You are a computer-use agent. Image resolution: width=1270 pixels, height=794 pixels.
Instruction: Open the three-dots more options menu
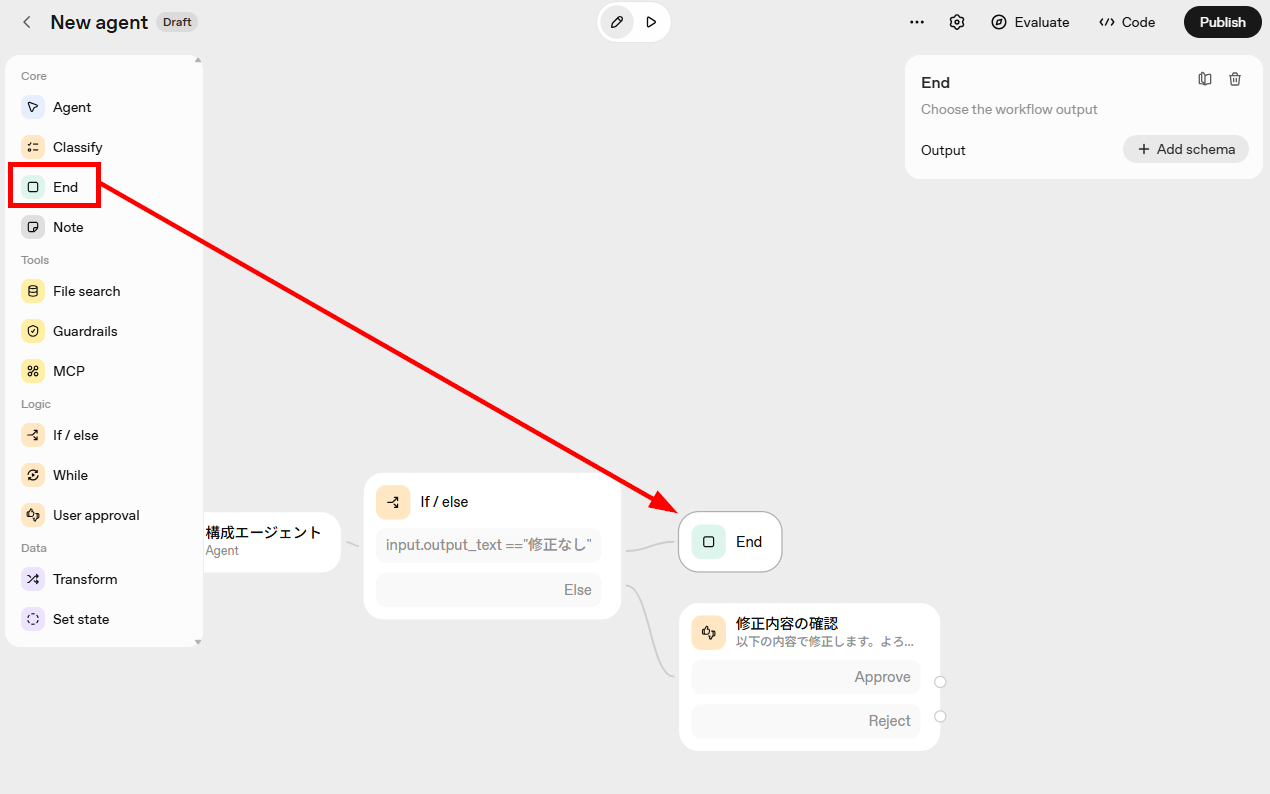click(917, 22)
